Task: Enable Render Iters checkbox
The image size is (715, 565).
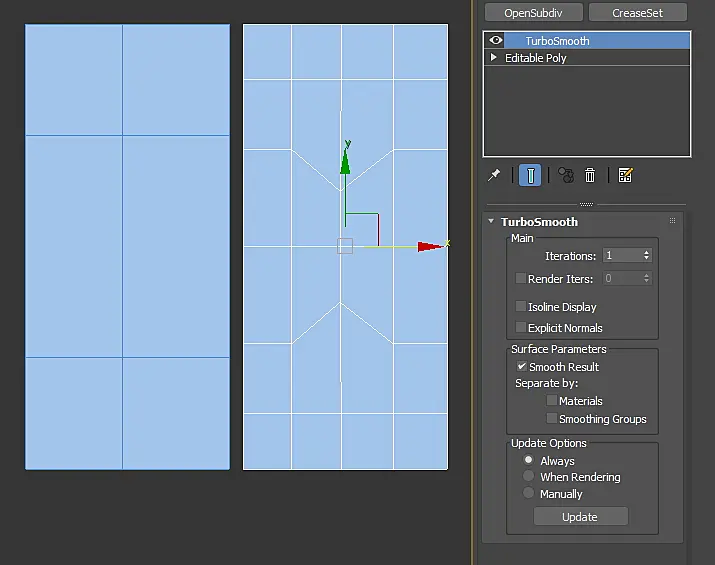Action: [520, 278]
